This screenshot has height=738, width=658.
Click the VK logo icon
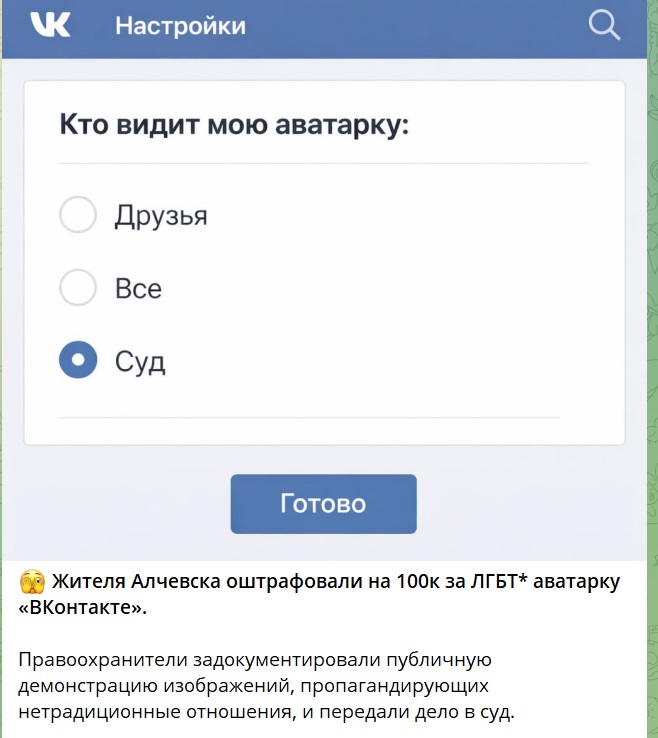click(50, 25)
